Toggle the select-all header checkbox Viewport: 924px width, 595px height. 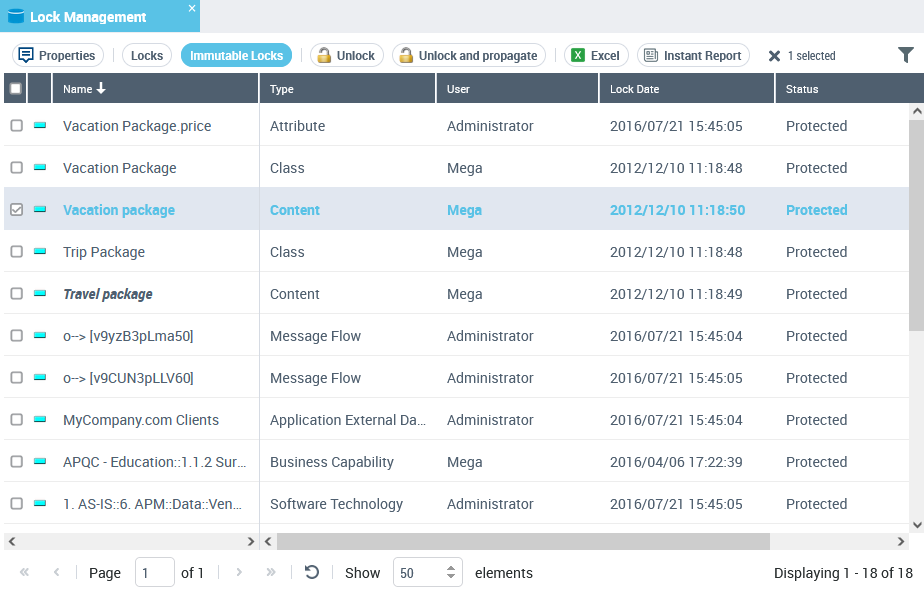(16, 89)
